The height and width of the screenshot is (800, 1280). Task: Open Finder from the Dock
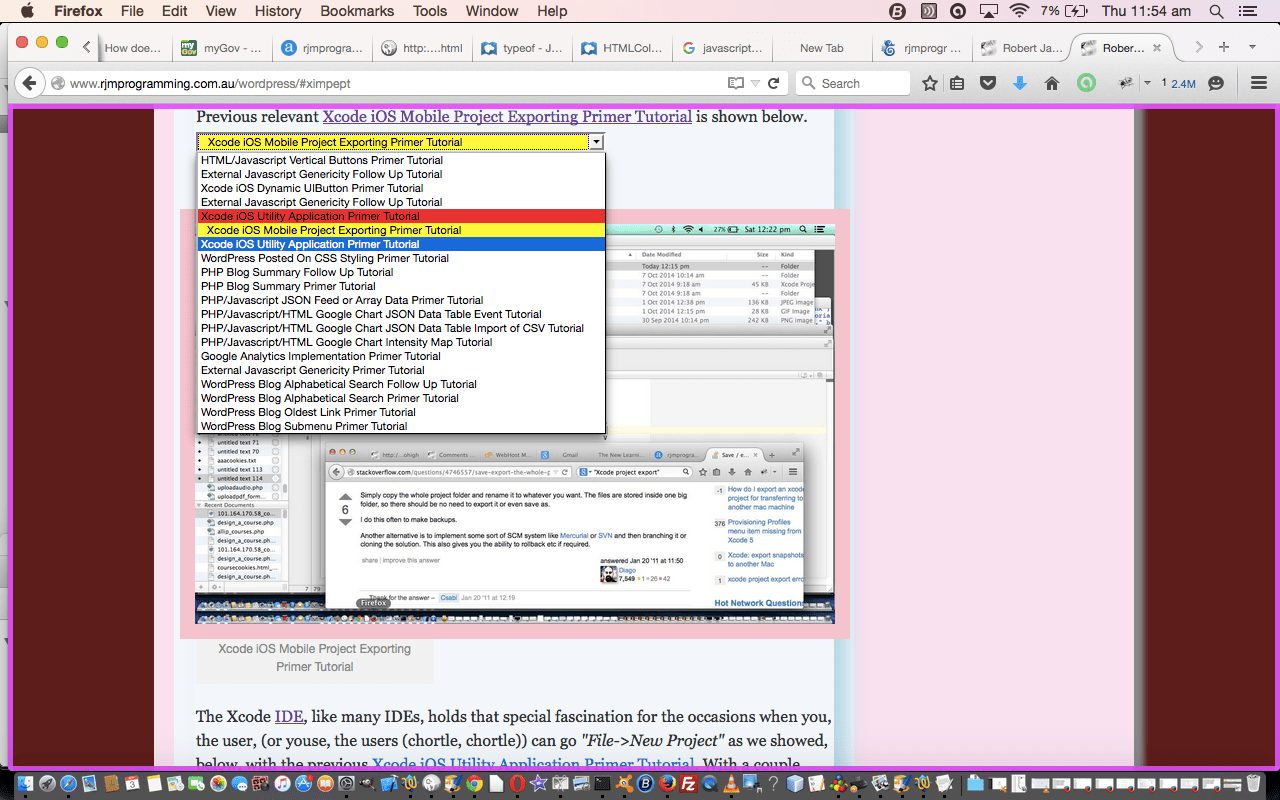(26, 784)
